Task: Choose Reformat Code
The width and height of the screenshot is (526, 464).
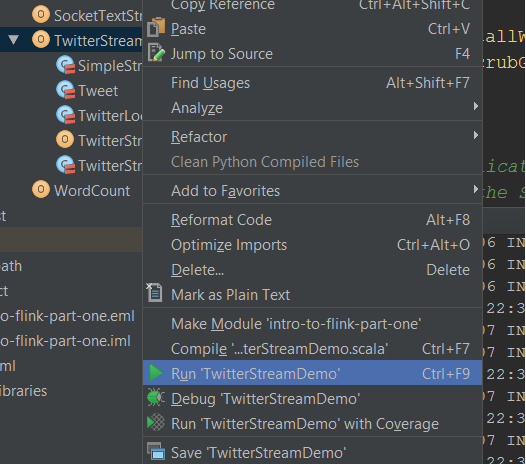Action: (312, 220)
